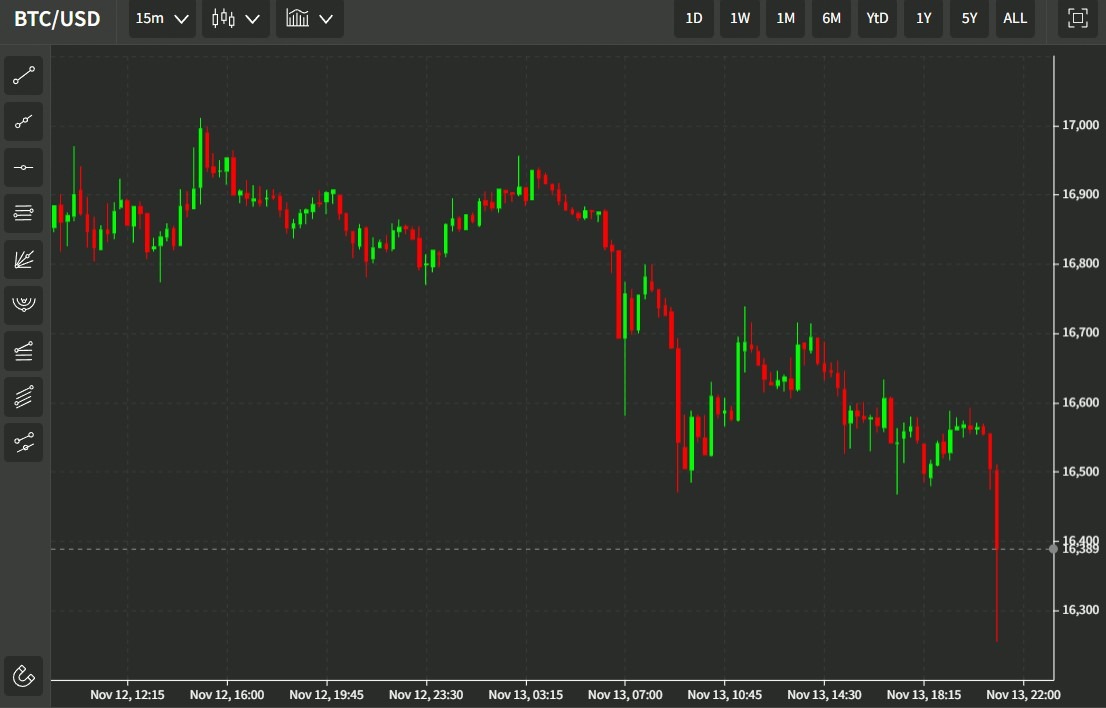Set chart range to 5Y
This screenshot has width=1106, height=708.
[969, 18]
